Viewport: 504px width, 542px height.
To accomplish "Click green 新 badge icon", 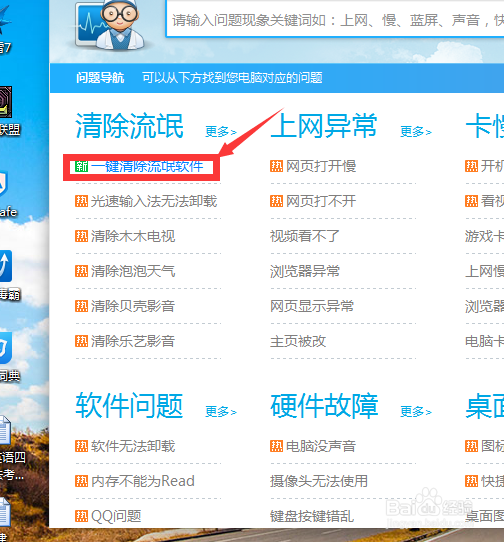I will pos(82,167).
